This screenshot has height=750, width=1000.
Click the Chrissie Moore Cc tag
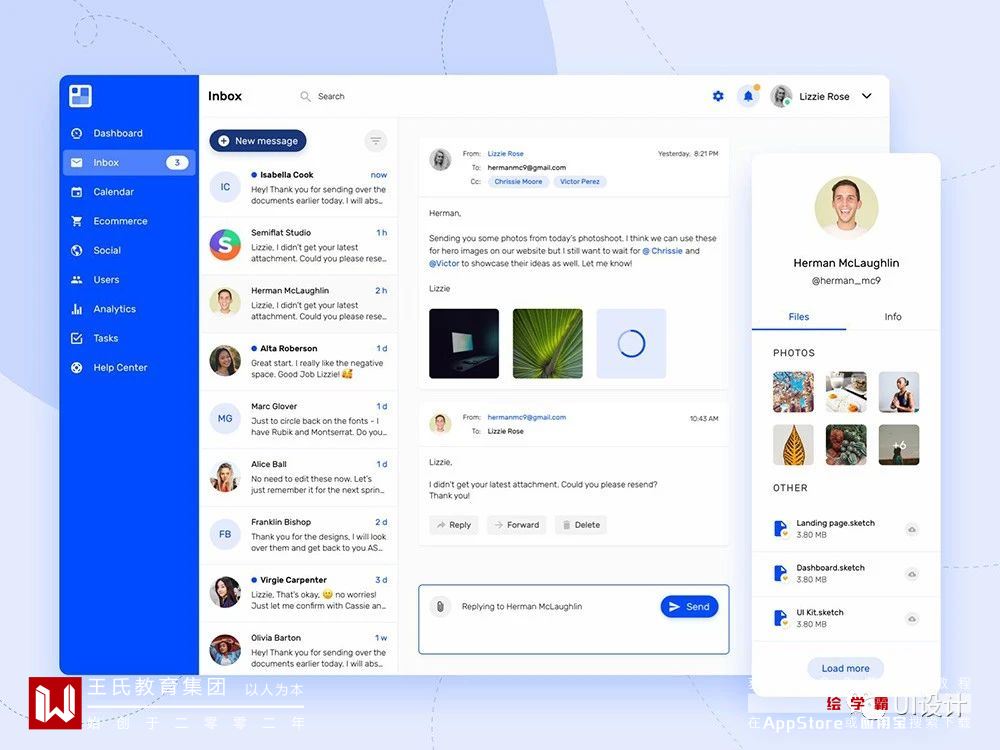click(x=518, y=182)
